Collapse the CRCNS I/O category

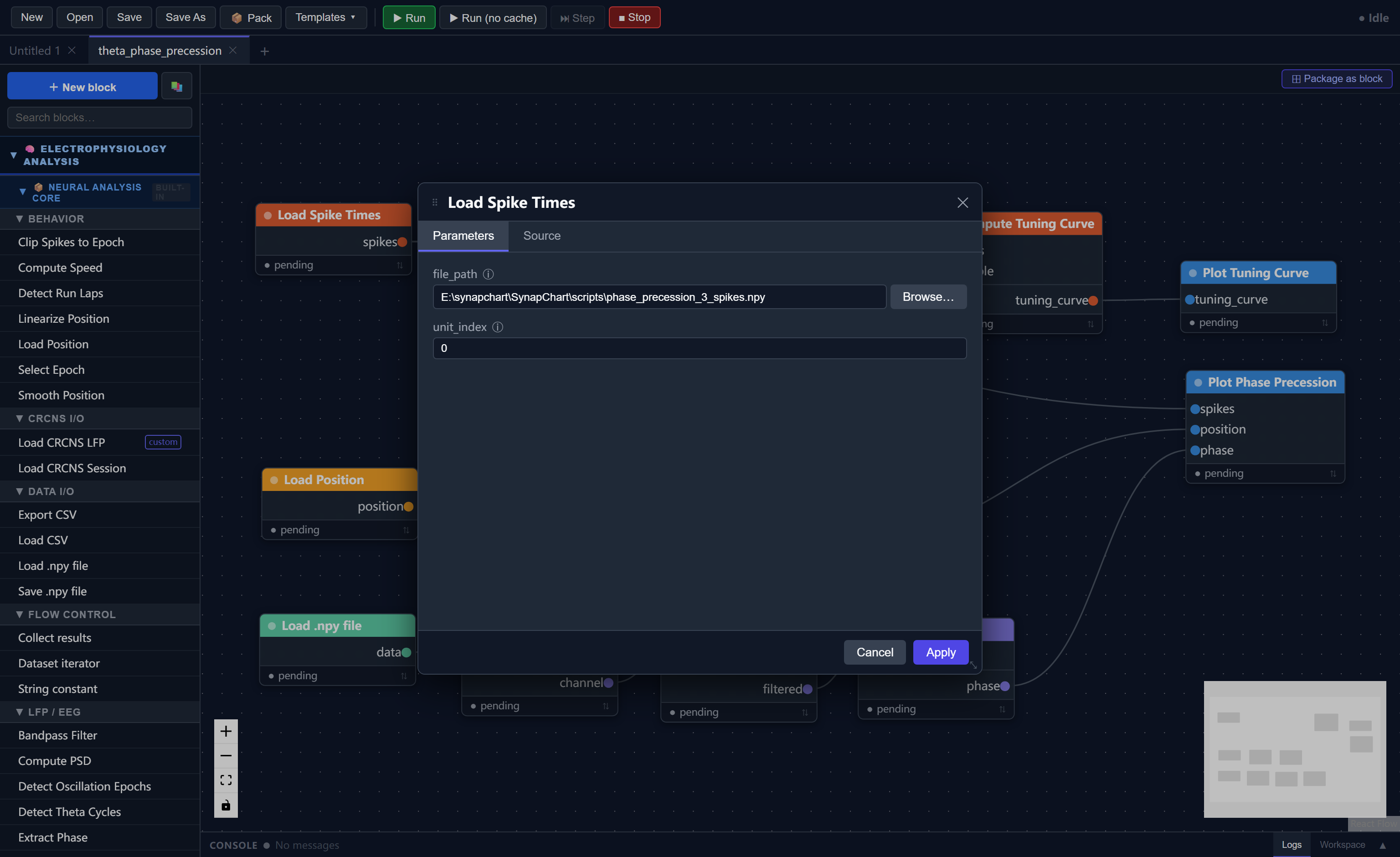(19, 418)
